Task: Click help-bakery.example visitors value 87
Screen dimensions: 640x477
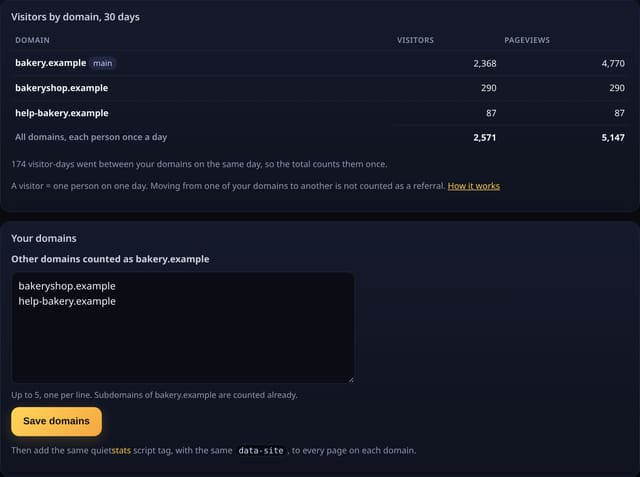Action: click(491, 113)
